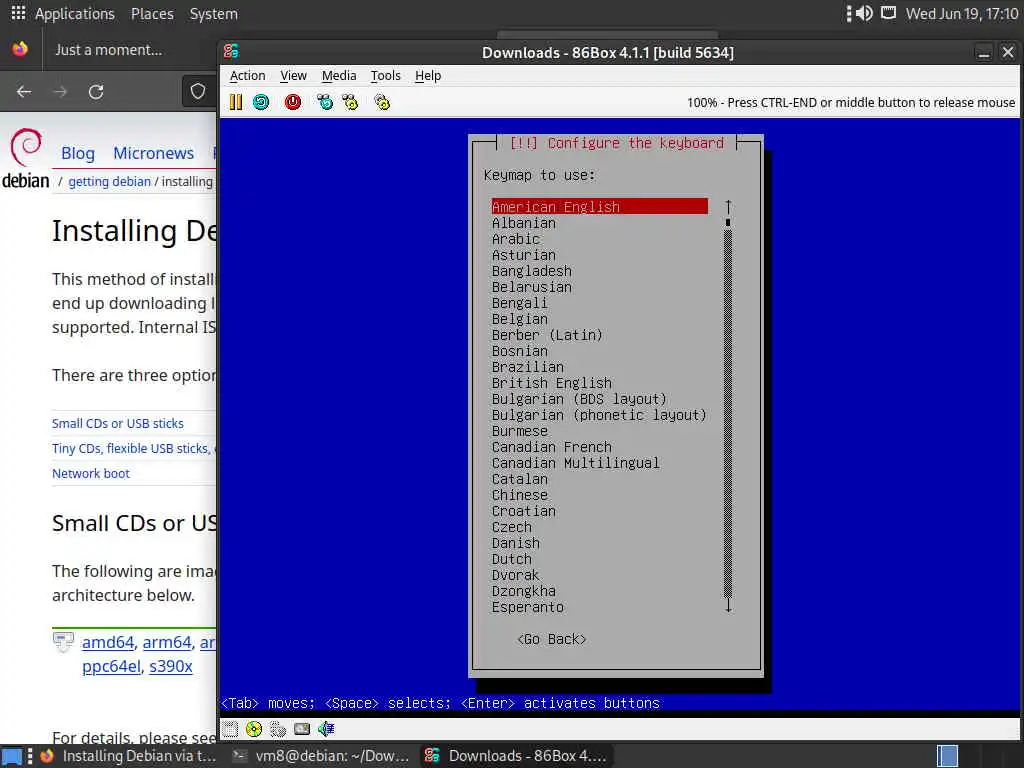1024x768 pixels.
Task: Select Canadian French keymap
Action: click(x=552, y=447)
